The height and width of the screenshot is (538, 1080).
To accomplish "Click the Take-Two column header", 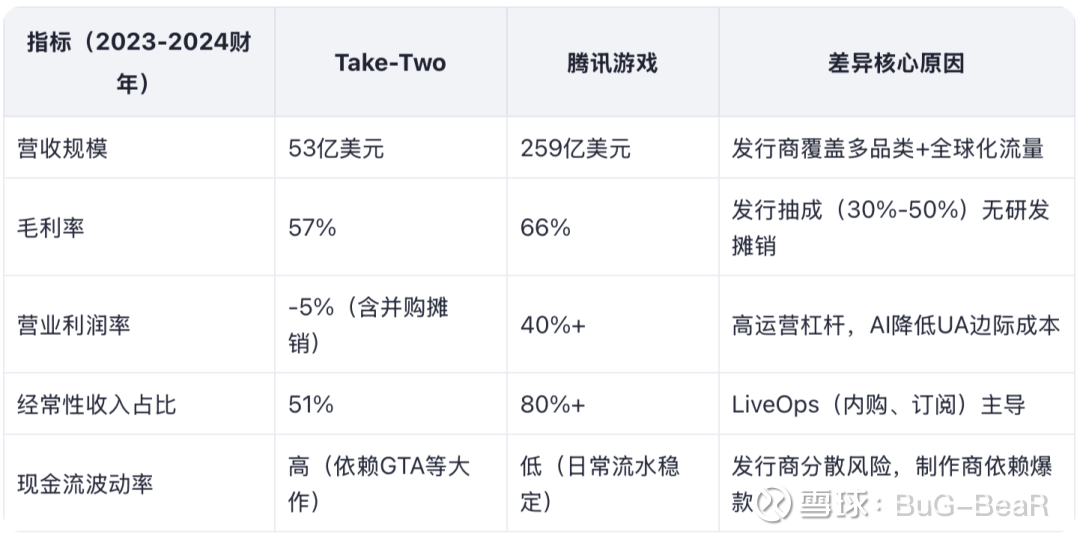I will pyautogui.click(x=391, y=63).
